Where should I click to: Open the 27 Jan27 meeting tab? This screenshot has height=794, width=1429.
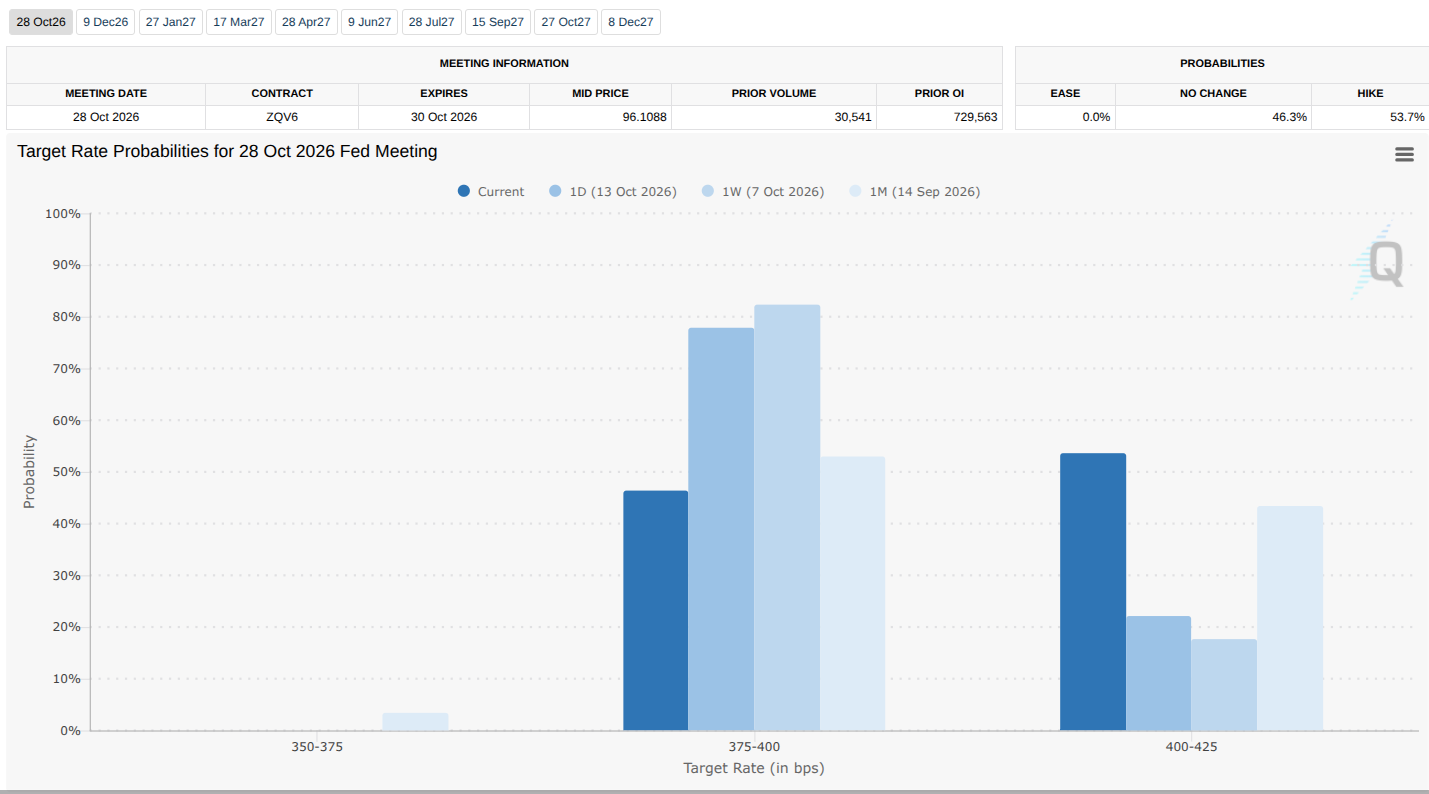(x=171, y=22)
